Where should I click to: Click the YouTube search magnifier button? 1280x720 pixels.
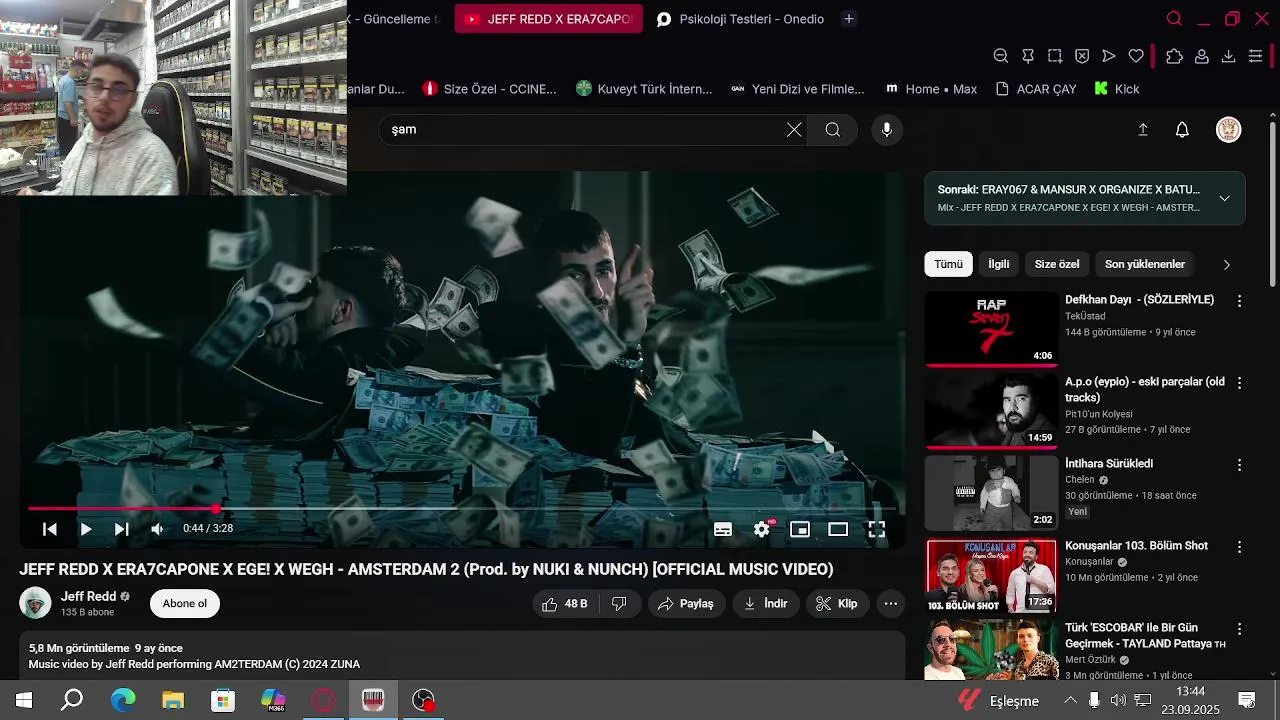point(833,129)
